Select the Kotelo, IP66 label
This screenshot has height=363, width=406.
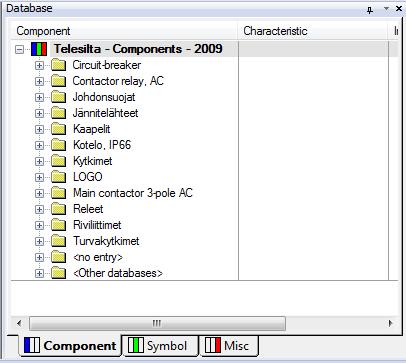(102, 145)
